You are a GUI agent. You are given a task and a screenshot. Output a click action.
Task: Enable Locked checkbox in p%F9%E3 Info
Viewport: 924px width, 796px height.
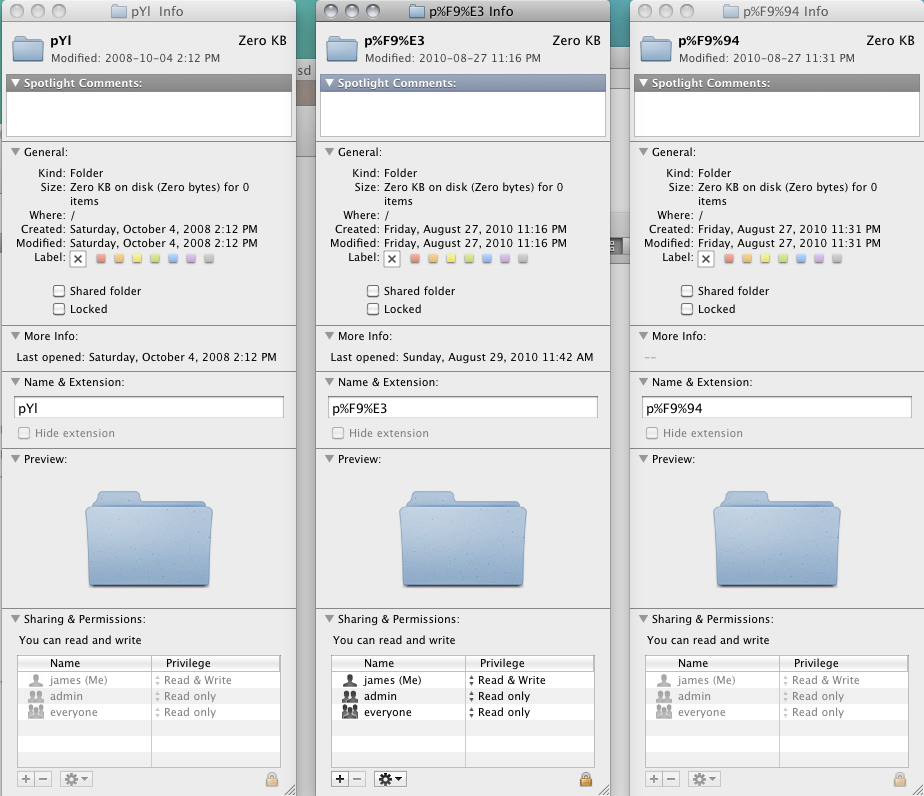(x=373, y=309)
